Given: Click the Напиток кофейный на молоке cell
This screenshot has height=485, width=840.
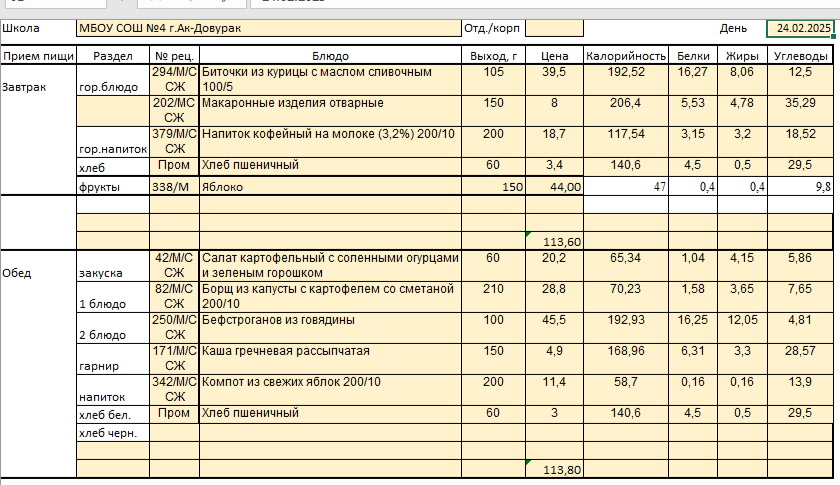Looking at the screenshot, I should click(330, 142).
